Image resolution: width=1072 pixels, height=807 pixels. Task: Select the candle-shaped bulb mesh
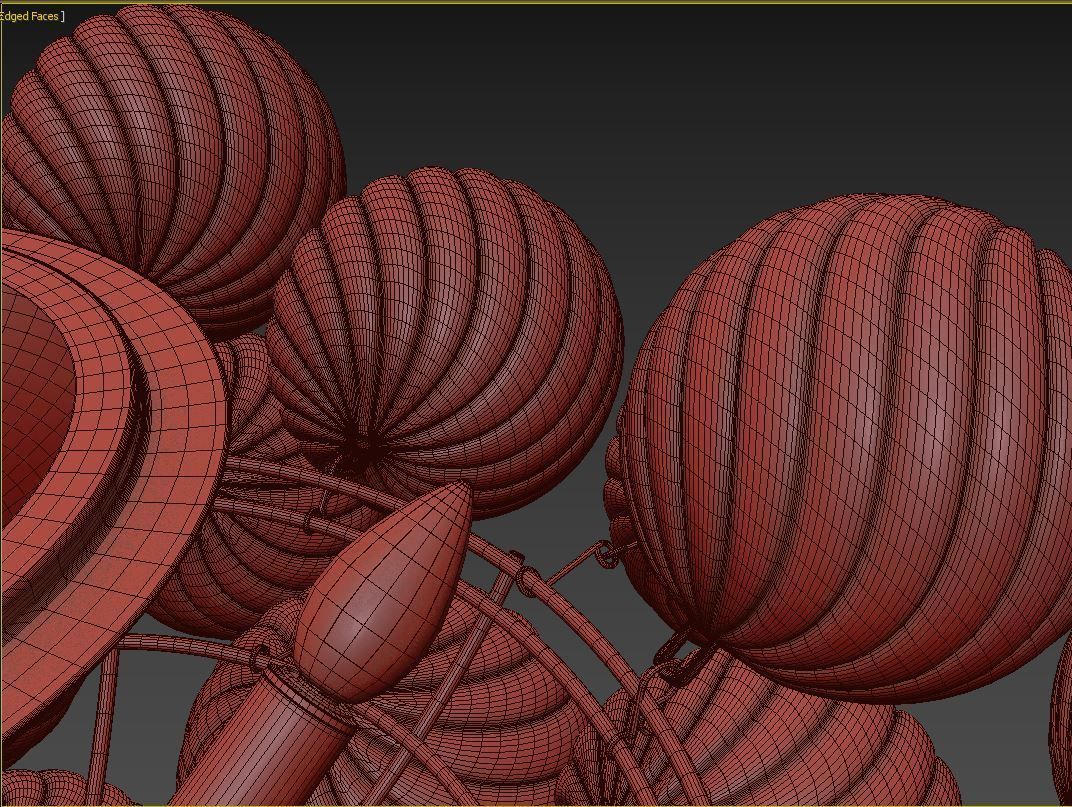pos(383,592)
